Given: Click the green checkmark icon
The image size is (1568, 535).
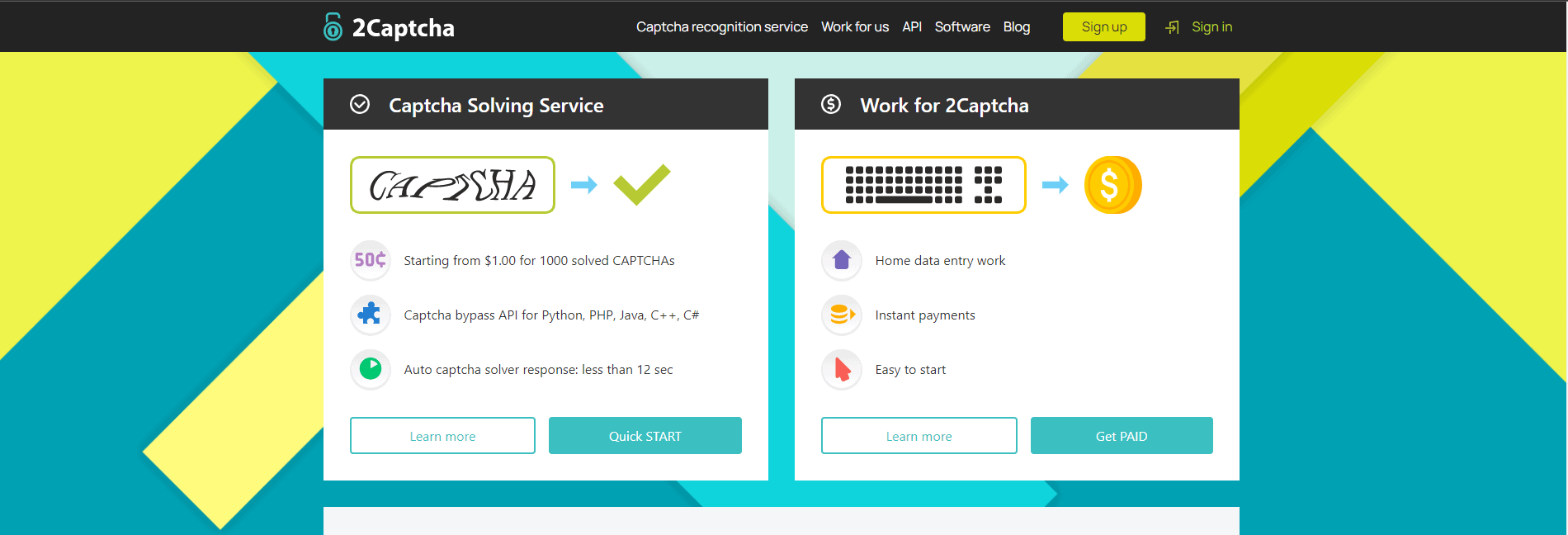Looking at the screenshot, I should [642, 185].
